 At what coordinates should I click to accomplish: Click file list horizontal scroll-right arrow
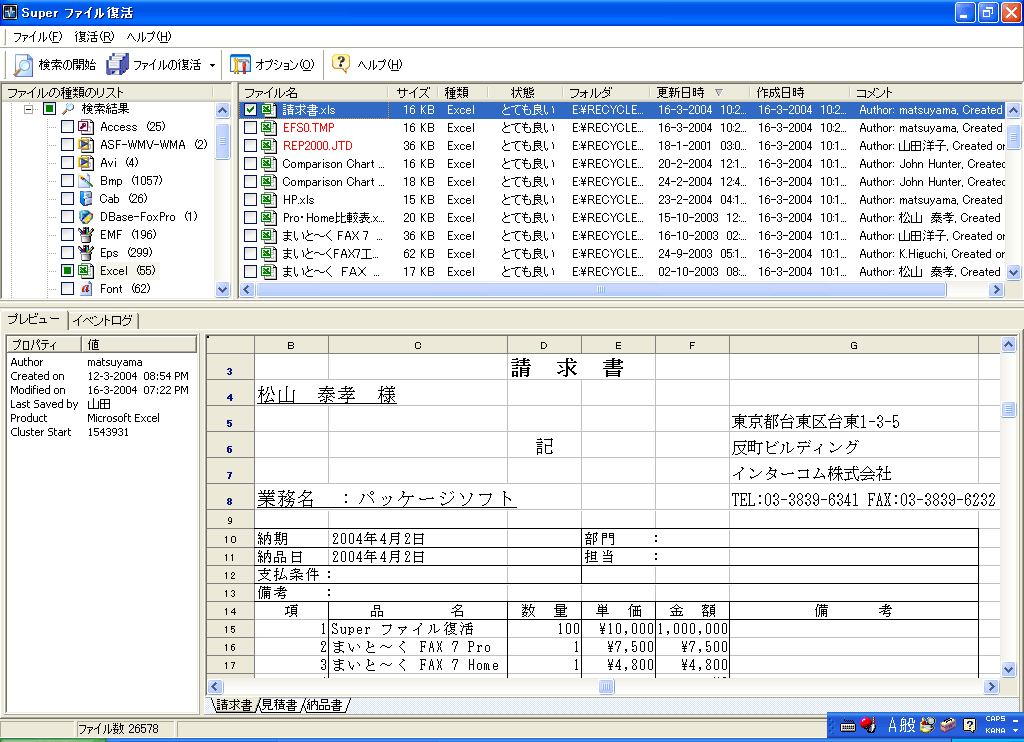tap(996, 289)
